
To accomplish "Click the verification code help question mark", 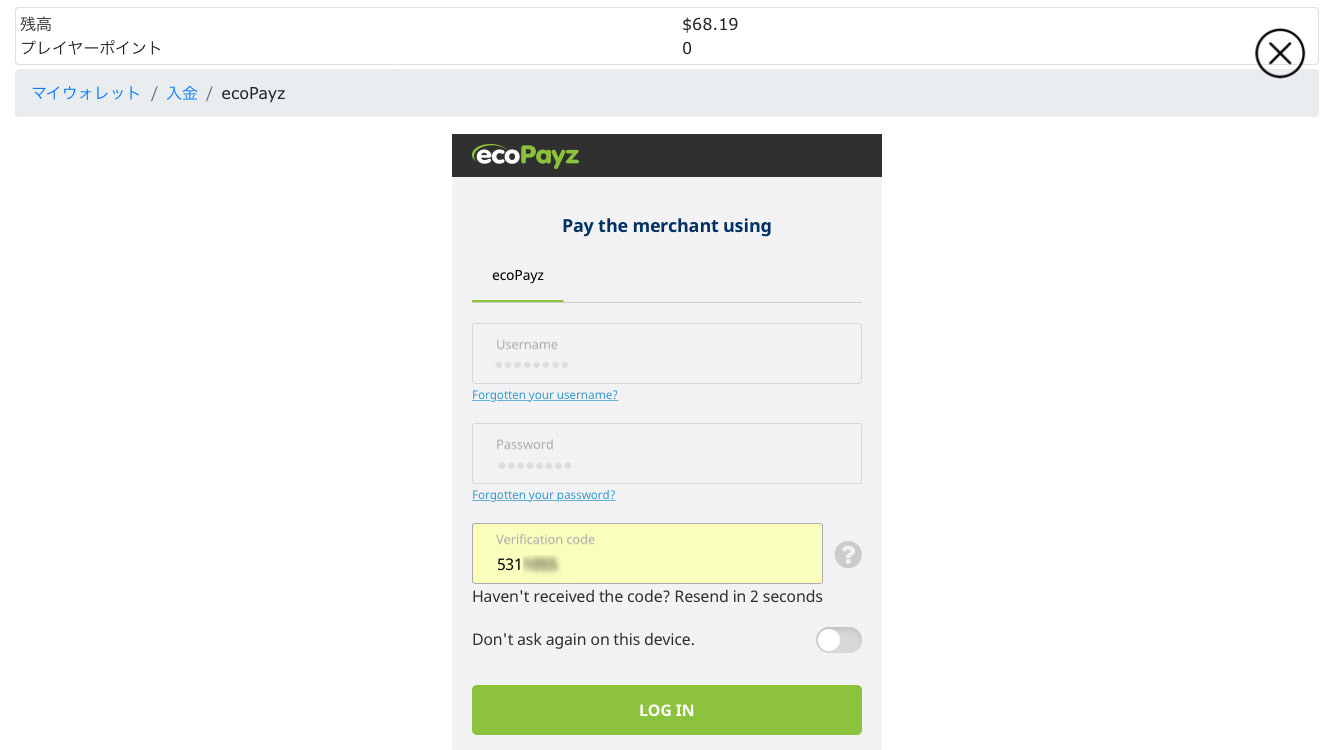I will [x=848, y=554].
